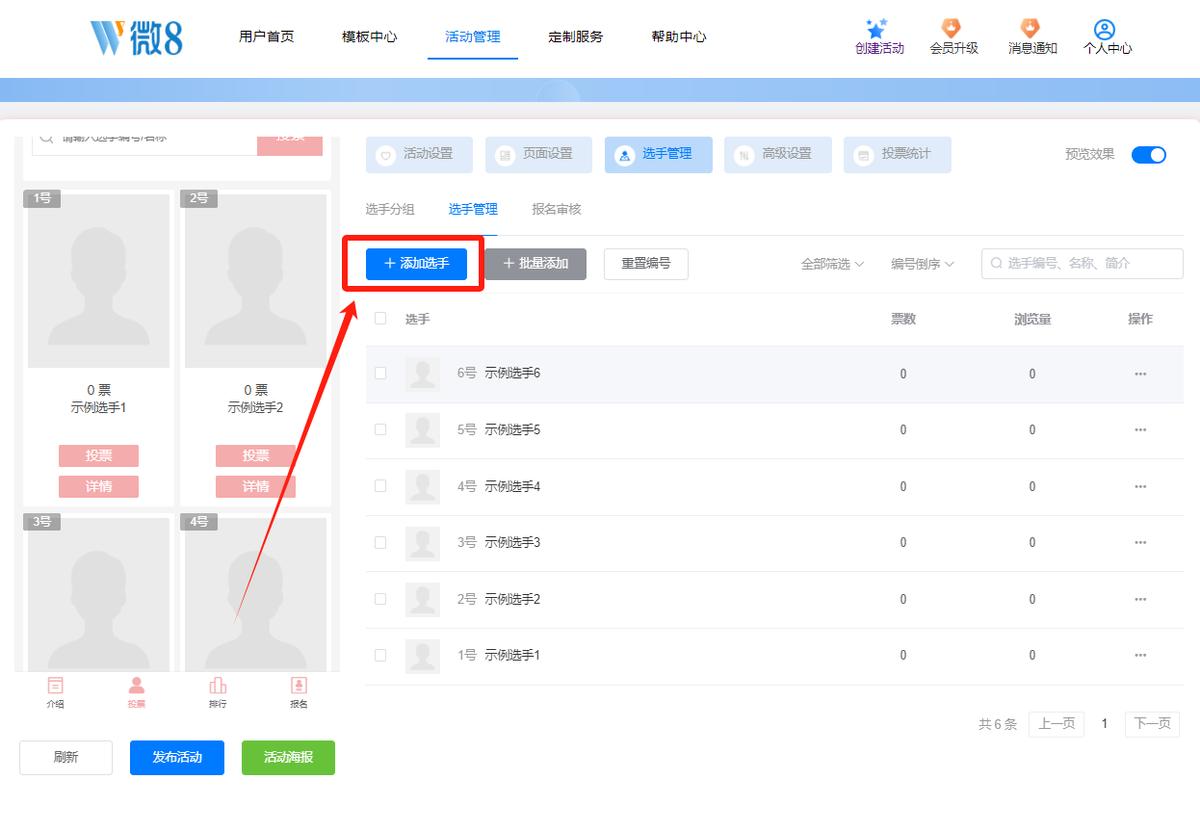Click 详情 button under 示例选手2
The width and height of the screenshot is (1200, 828).
pyautogui.click(x=255, y=486)
